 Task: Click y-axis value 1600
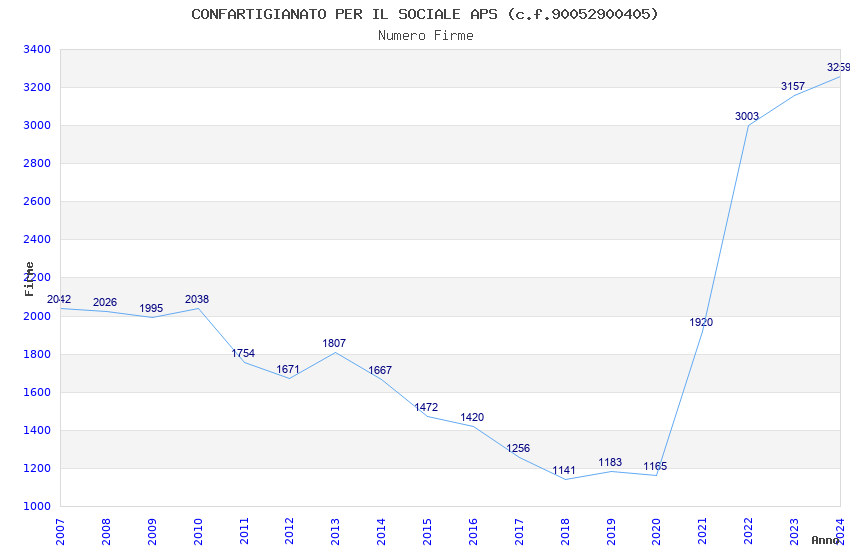tap(37, 392)
